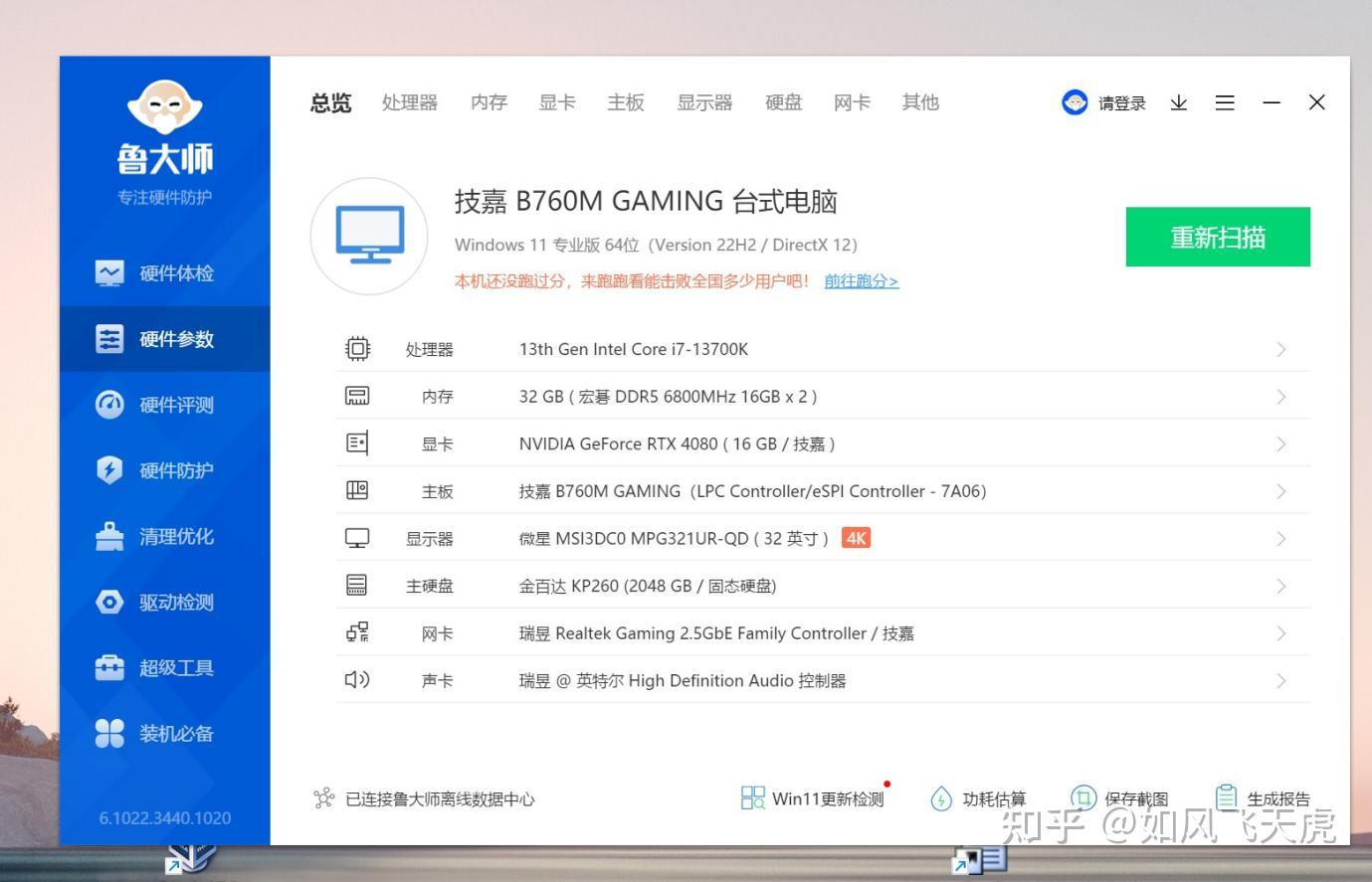Open 硬件体检 in the sidebar
Image resolution: width=1372 pixels, height=882 pixels.
165,272
